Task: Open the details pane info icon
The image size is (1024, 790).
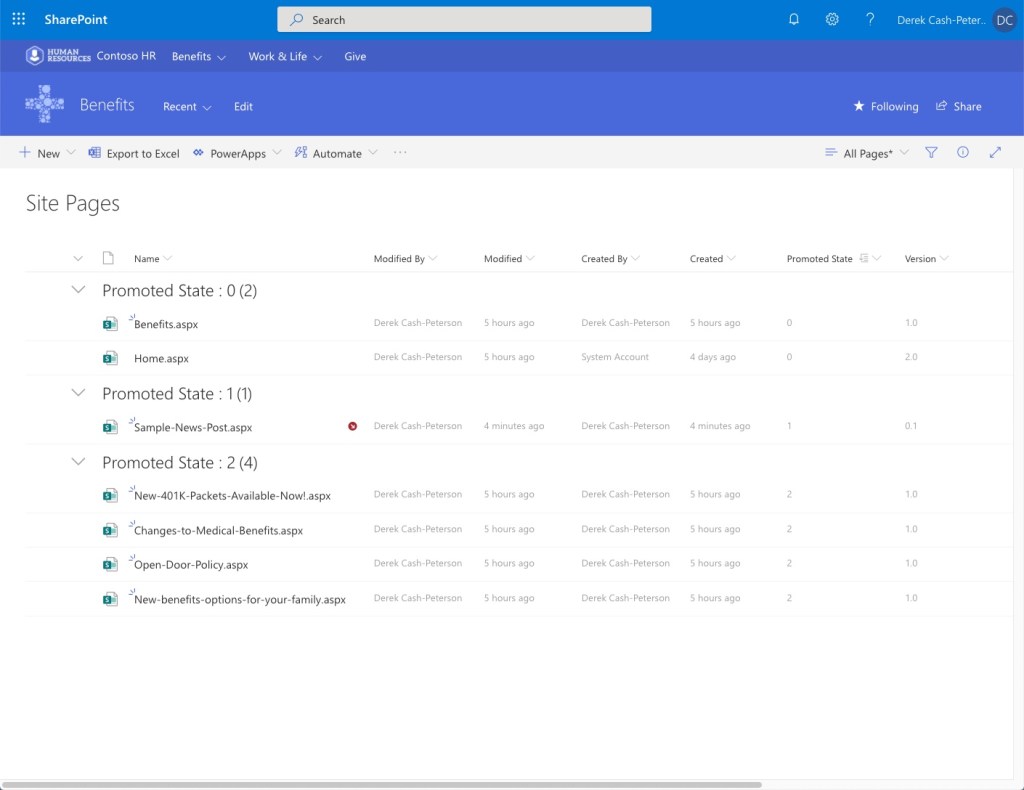Action: [963, 153]
